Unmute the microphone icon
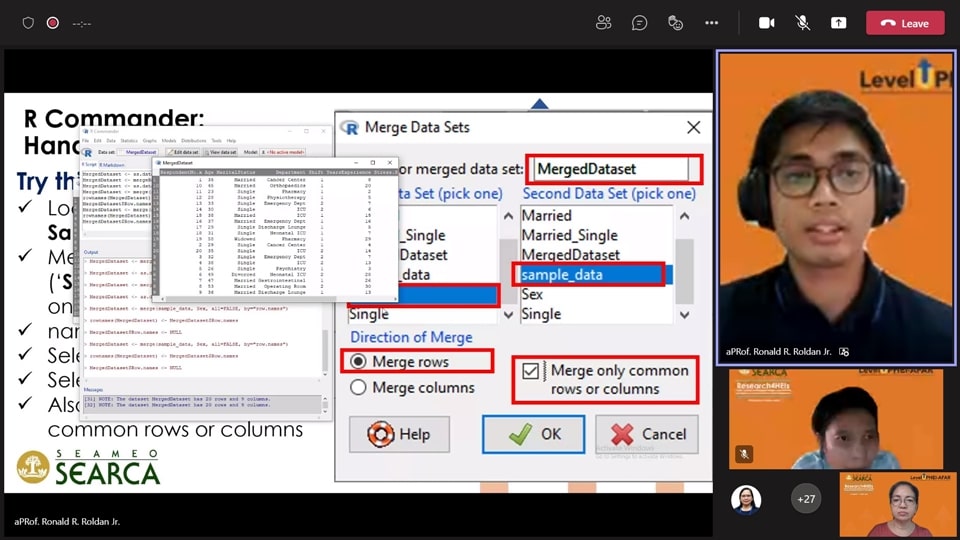 point(802,22)
